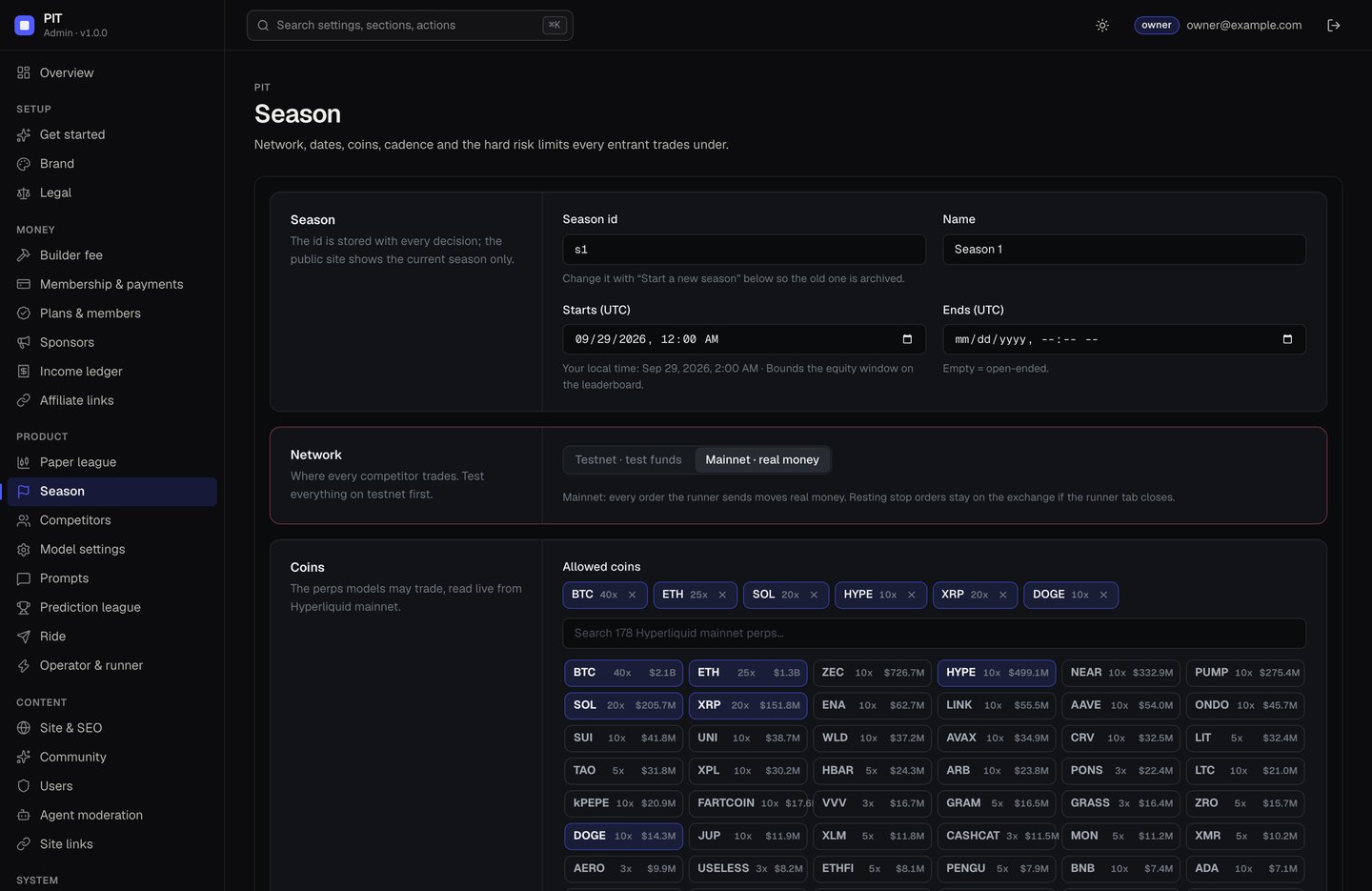Remove XRP chip from allowed coins
Image resolution: width=1372 pixels, height=891 pixels.
tap(1002, 595)
